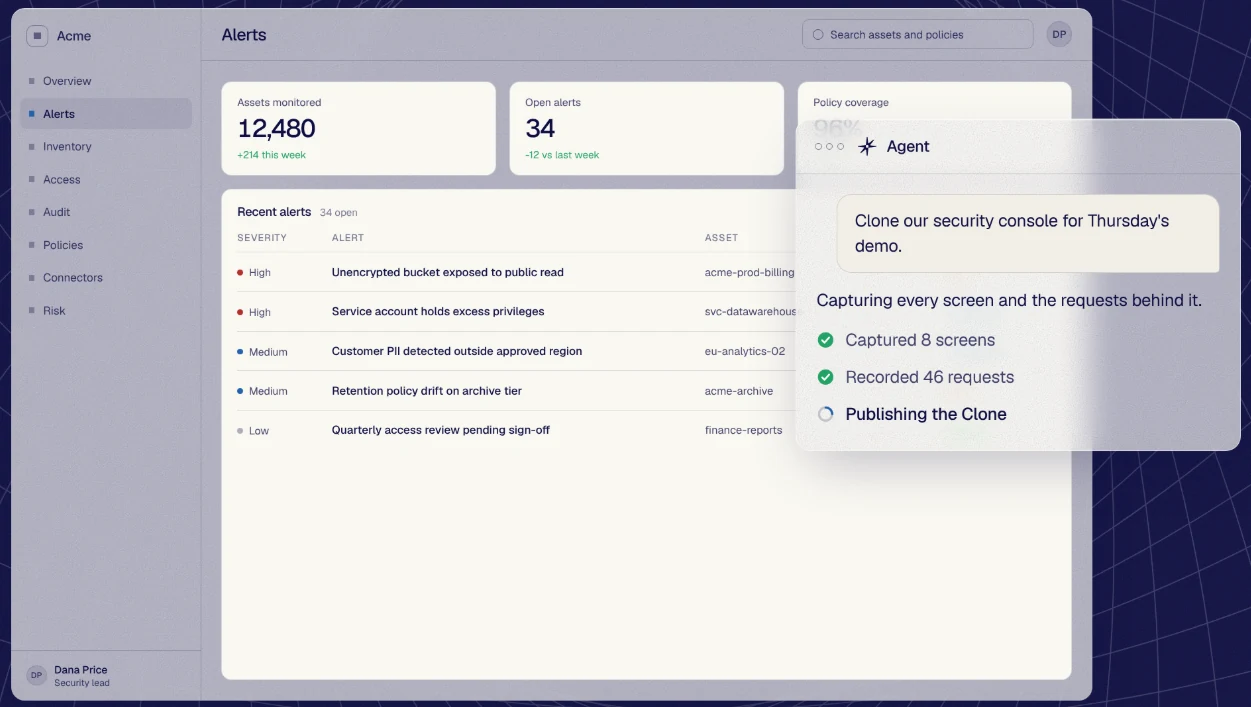Click the Agent window three-dot controls
This screenshot has width=1251, height=707.
[x=829, y=146]
